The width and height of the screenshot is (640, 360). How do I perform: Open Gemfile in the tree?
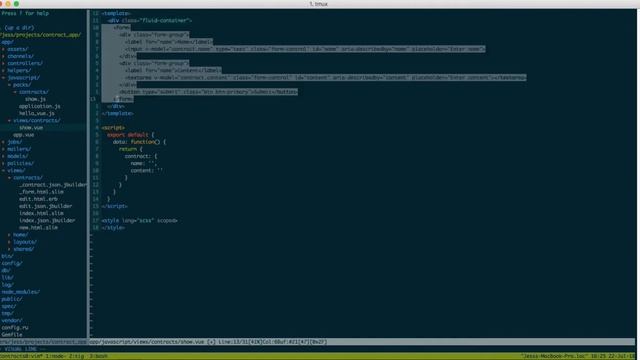(11, 335)
